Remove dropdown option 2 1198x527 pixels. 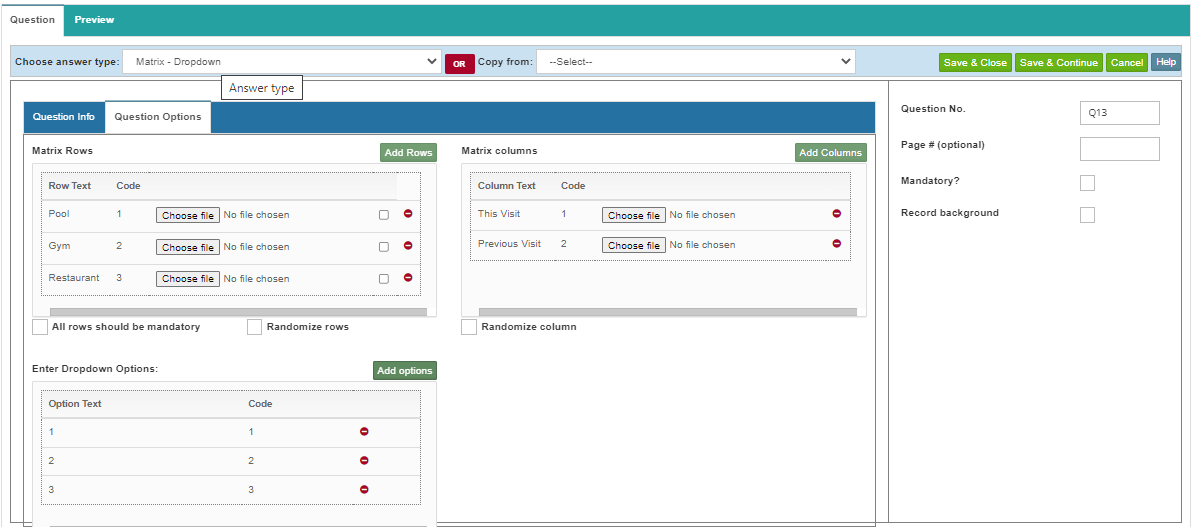364,461
